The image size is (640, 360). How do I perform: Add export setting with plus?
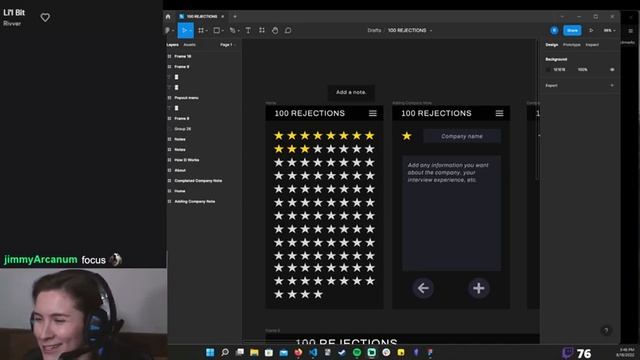click(612, 85)
